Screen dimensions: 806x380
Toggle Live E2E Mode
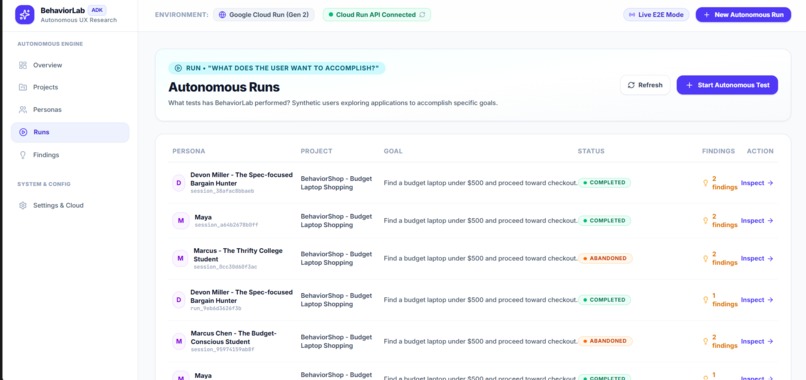click(656, 15)
